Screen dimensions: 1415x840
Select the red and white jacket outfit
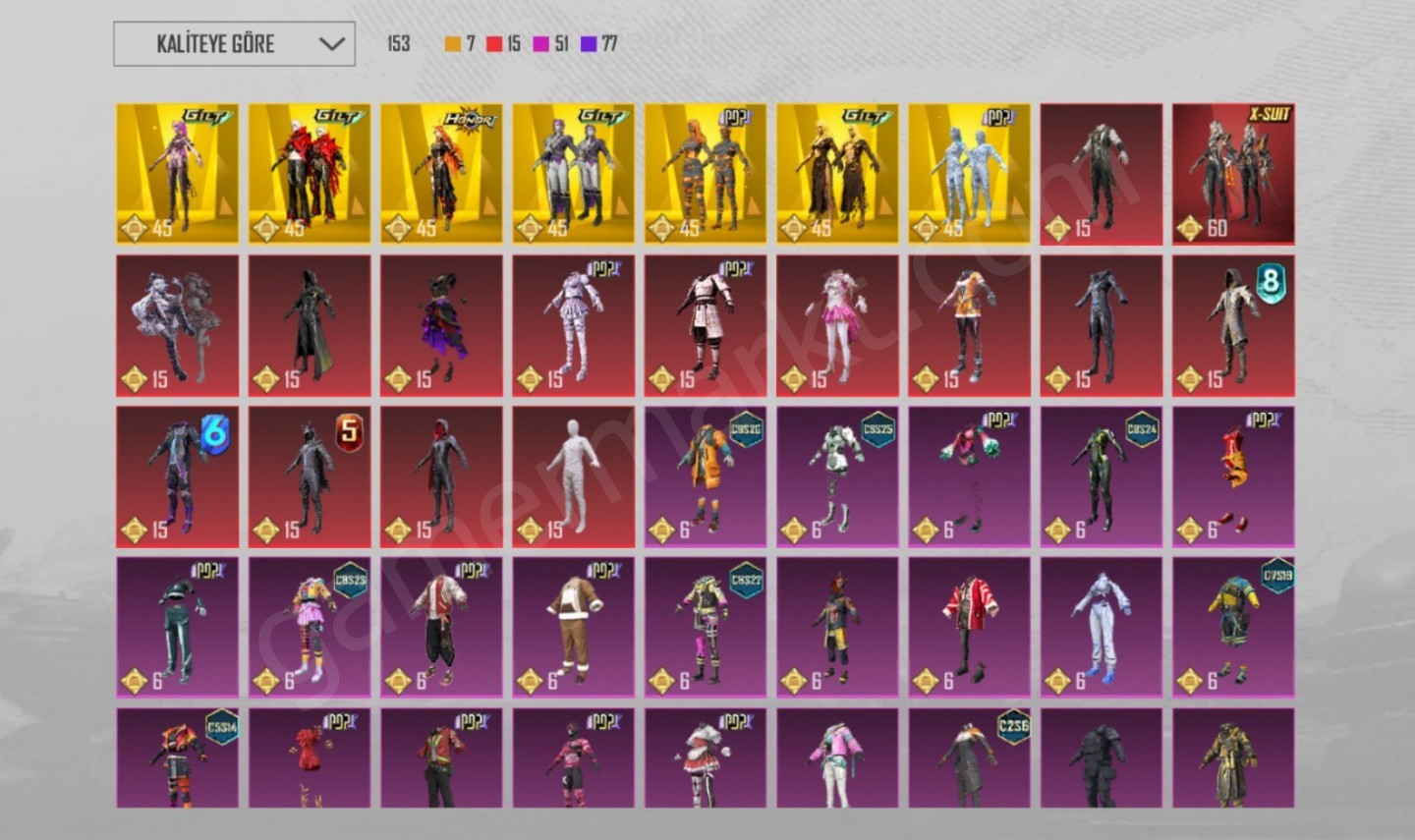click(x=969, y=628)
